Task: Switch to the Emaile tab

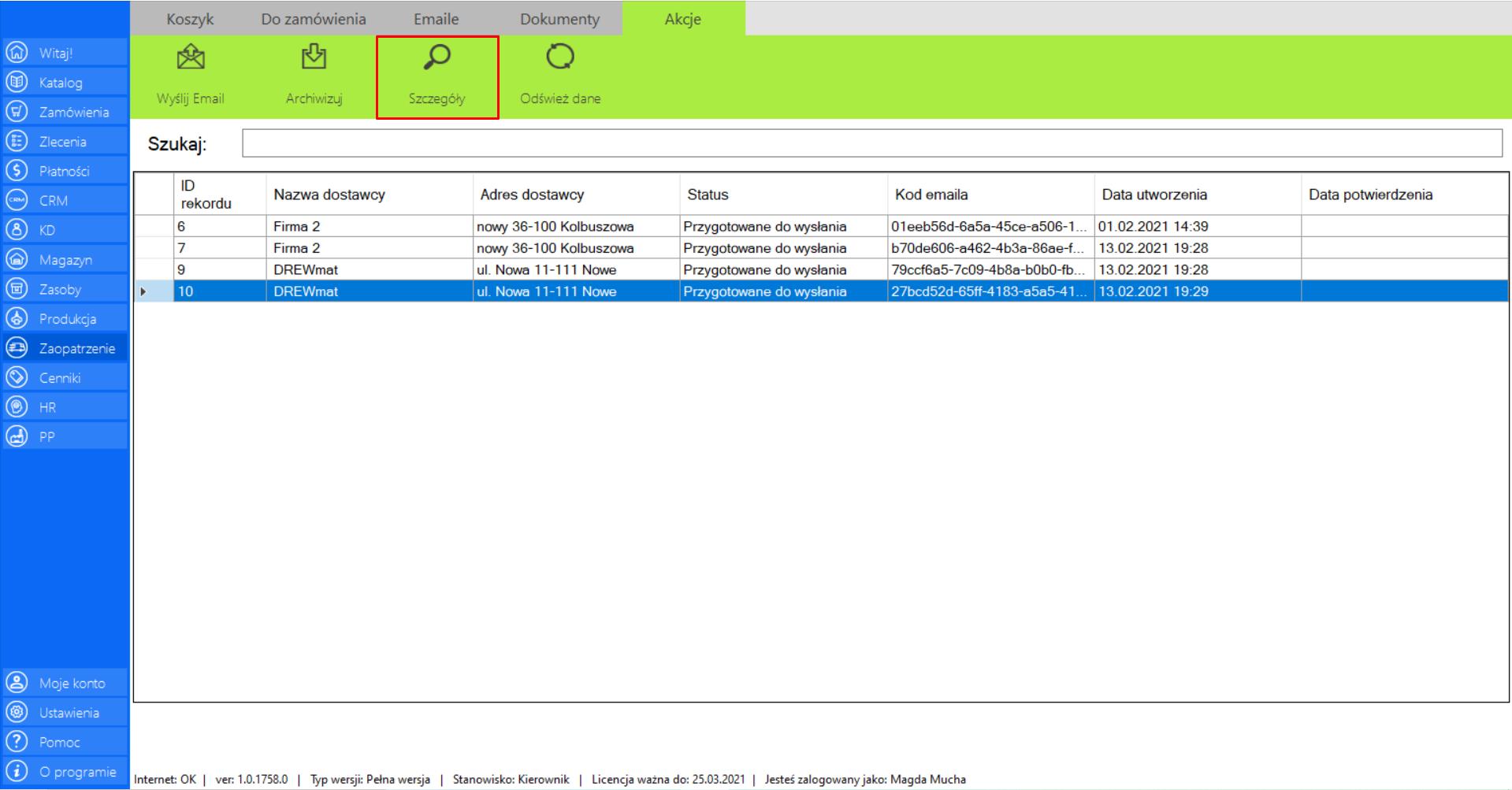Action: pyautogui.click(x=436, y=20)
